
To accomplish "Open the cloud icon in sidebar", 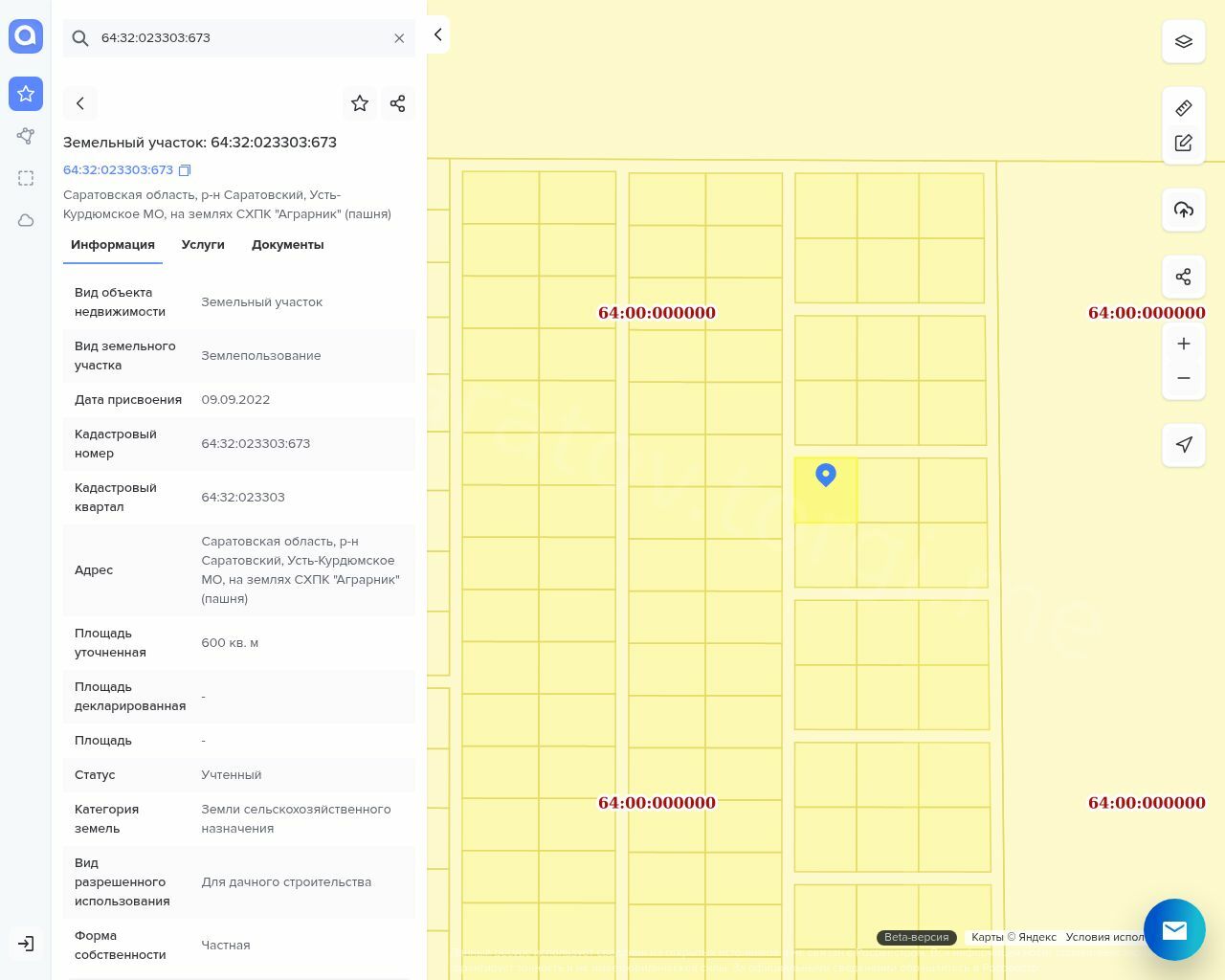I will click(26, 220).
